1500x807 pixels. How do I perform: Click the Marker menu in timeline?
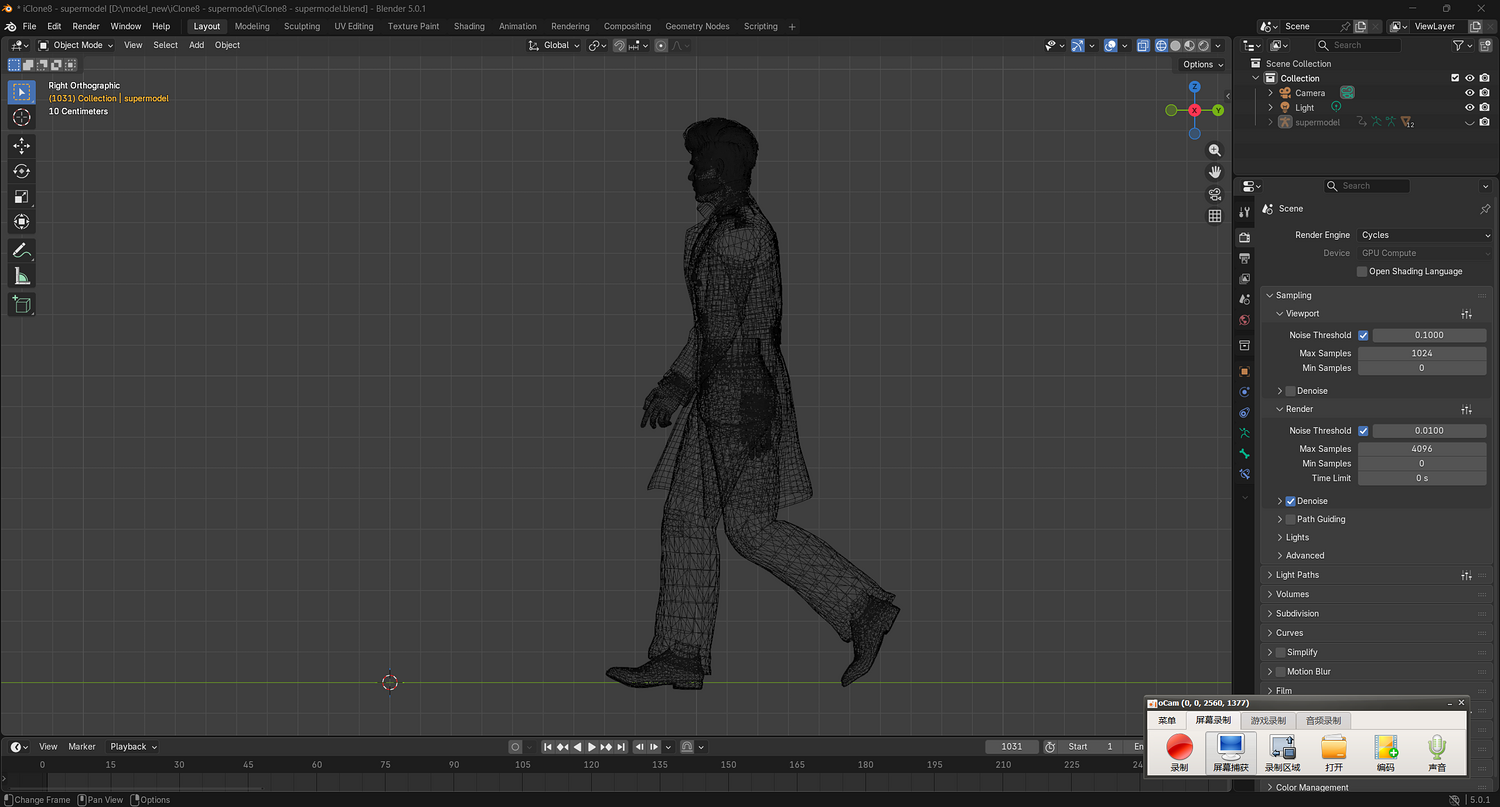[82, 747]
